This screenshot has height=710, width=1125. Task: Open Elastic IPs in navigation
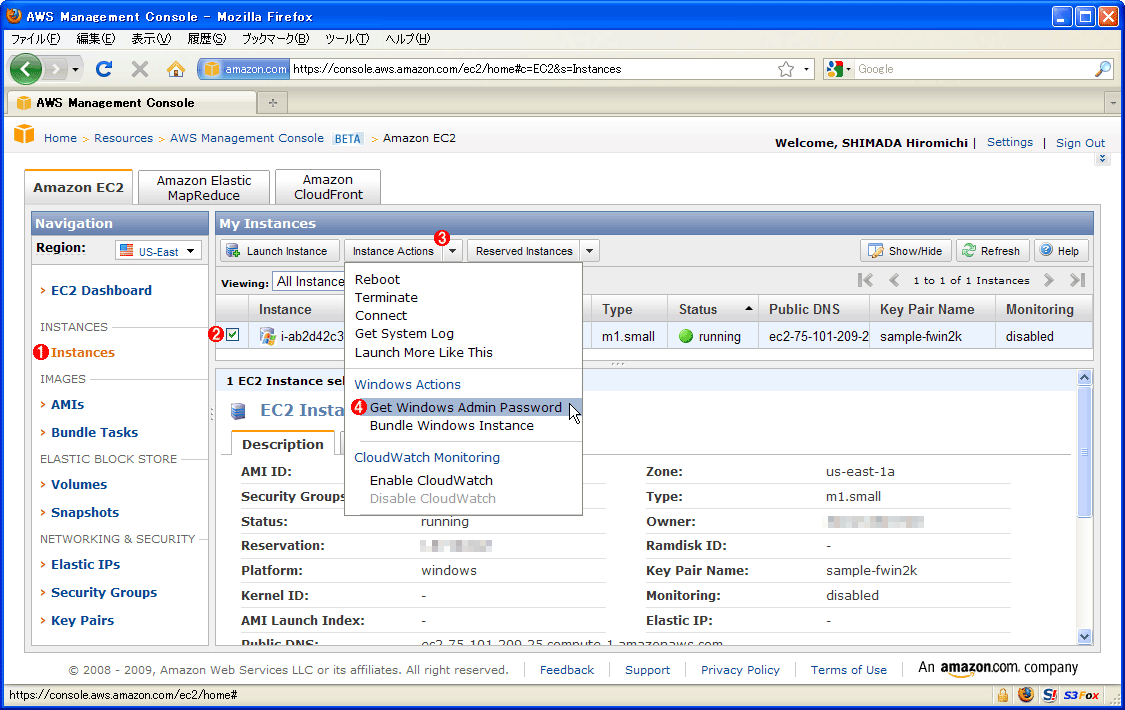[85, 564]
